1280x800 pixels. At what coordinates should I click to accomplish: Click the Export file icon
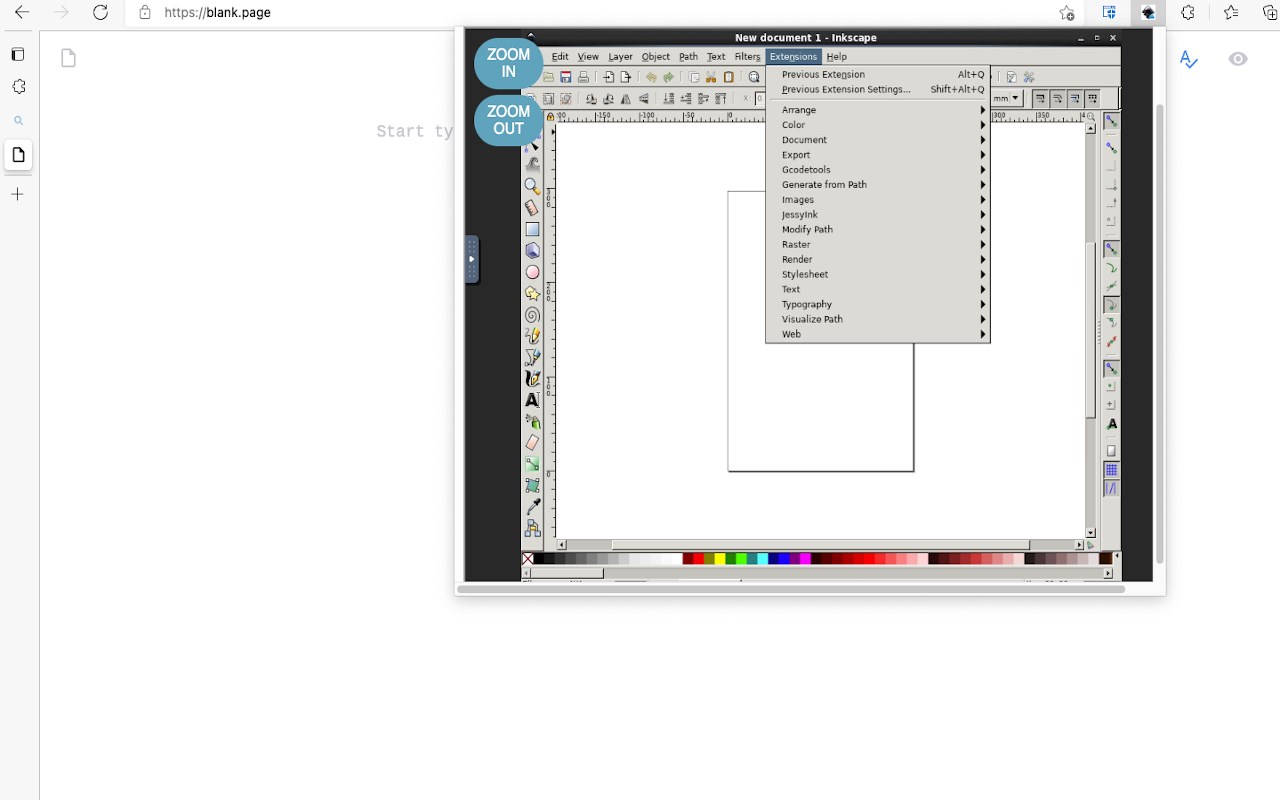626,77
